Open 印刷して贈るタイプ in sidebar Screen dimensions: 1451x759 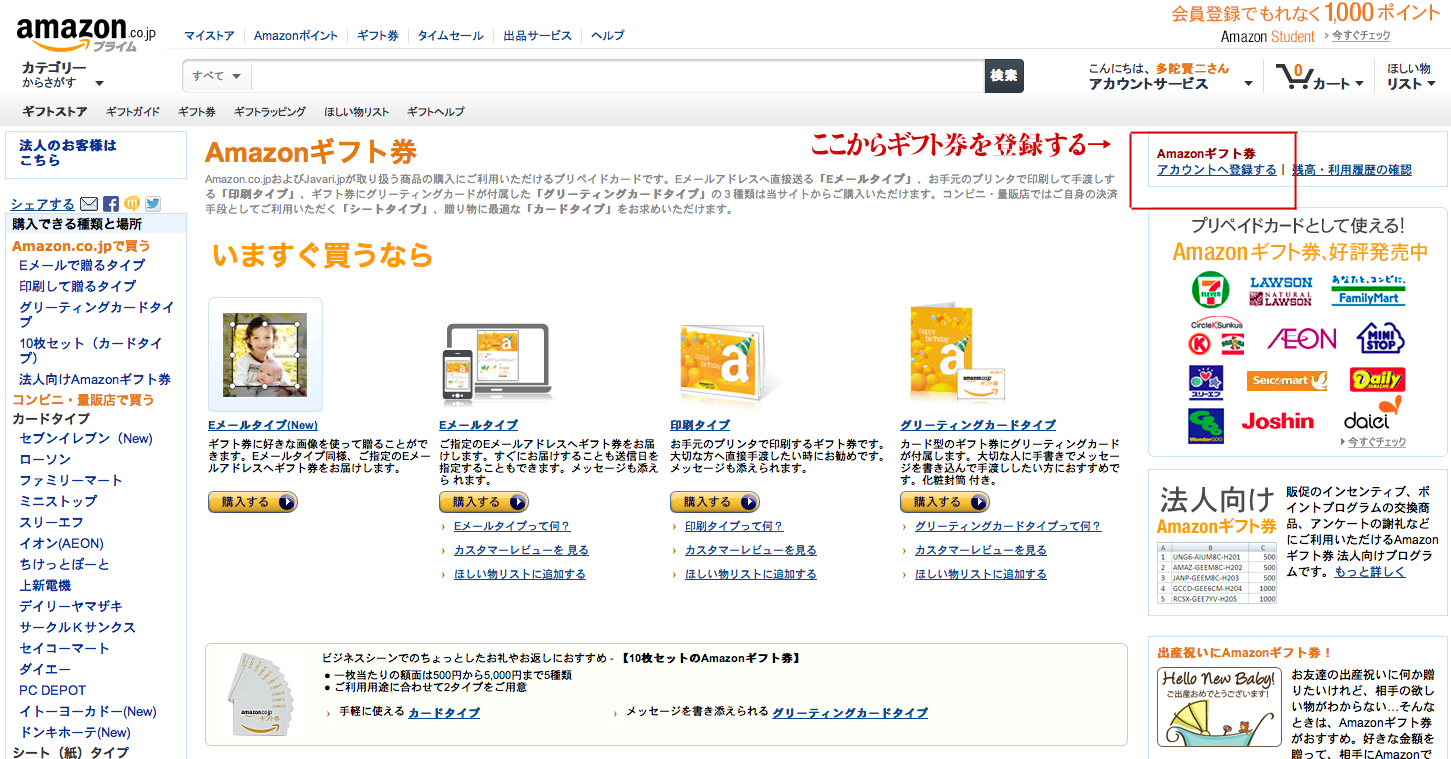tap(78, 286)
